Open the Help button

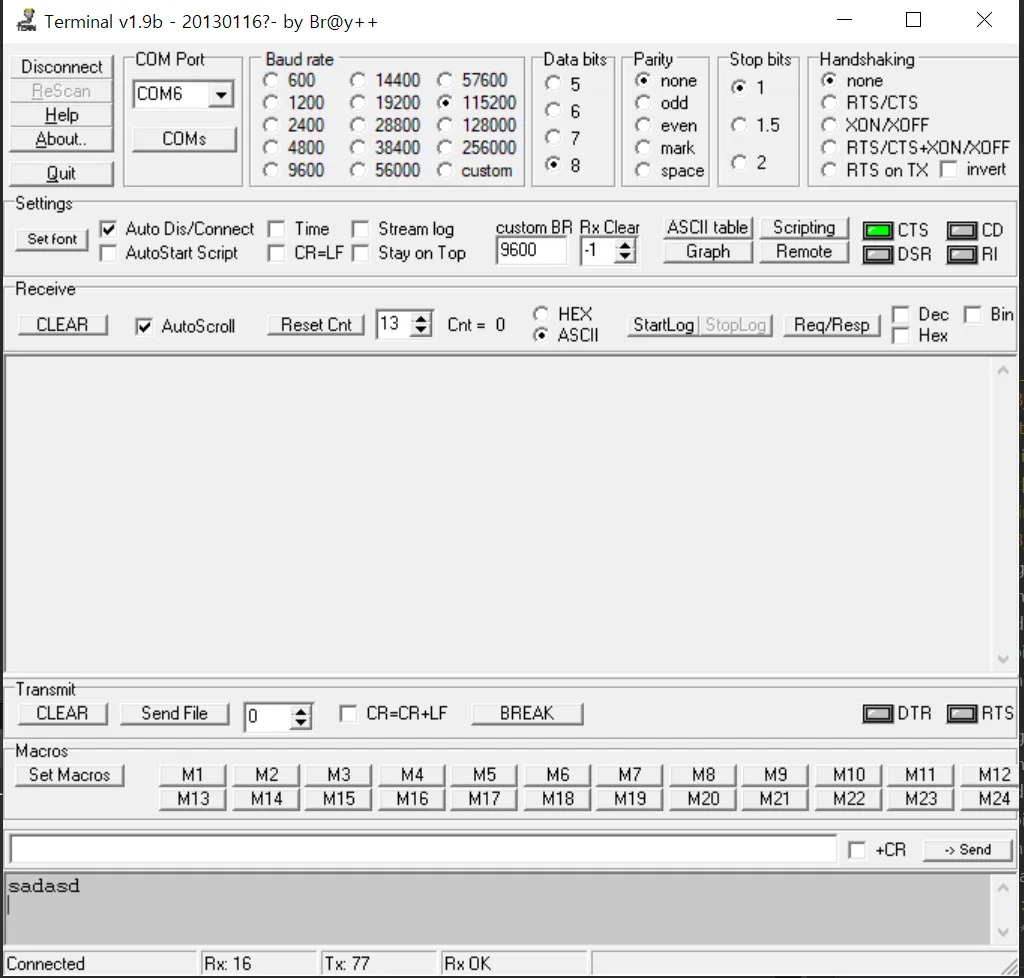pyautogui.click(x=61, y=116)
